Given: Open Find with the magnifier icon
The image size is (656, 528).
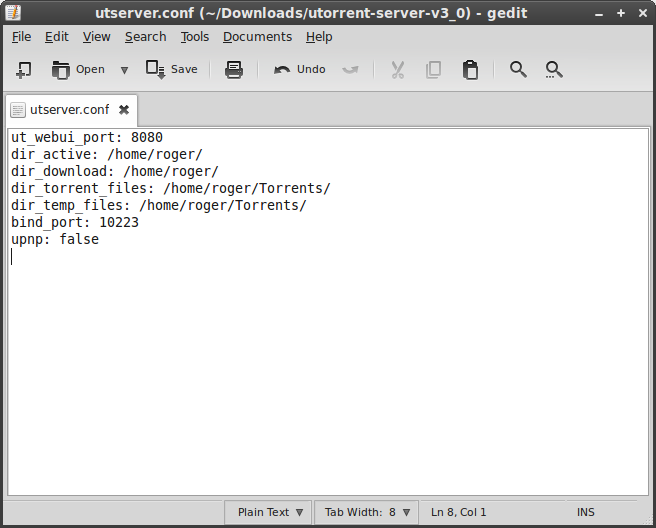Looking at the screenshot, I should pyautogui.click(x=518, y=69).
